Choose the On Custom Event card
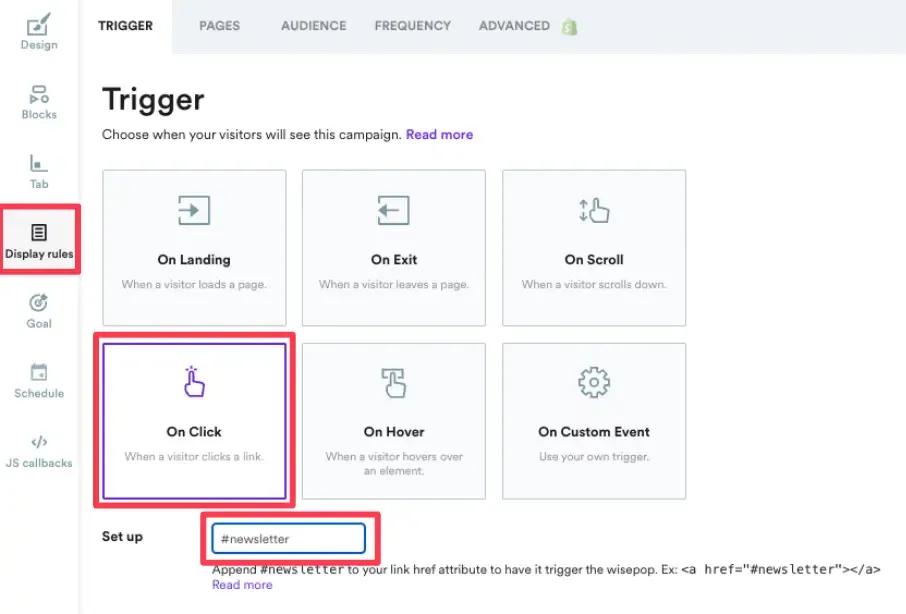The height and width of the screenshot is (614, 906). coord(594,421)
